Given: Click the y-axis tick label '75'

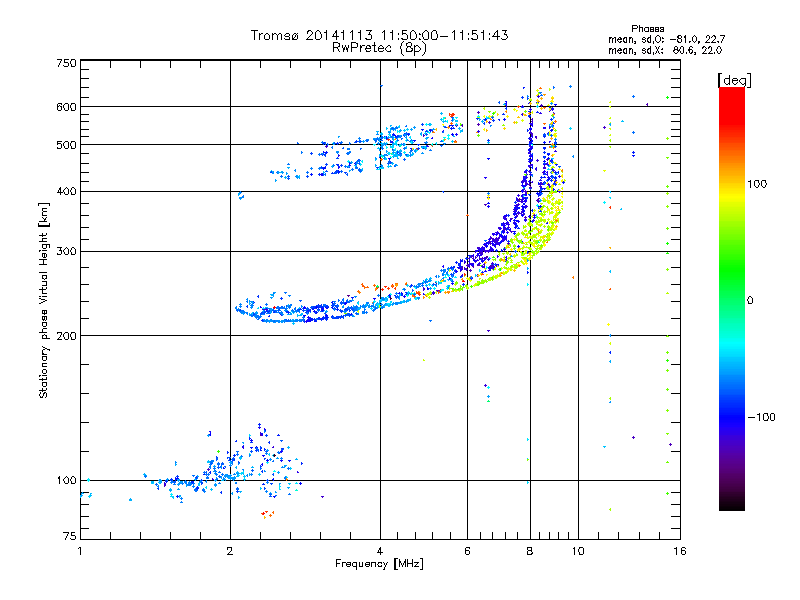Looking at the screenshot, I should point(70,536).
